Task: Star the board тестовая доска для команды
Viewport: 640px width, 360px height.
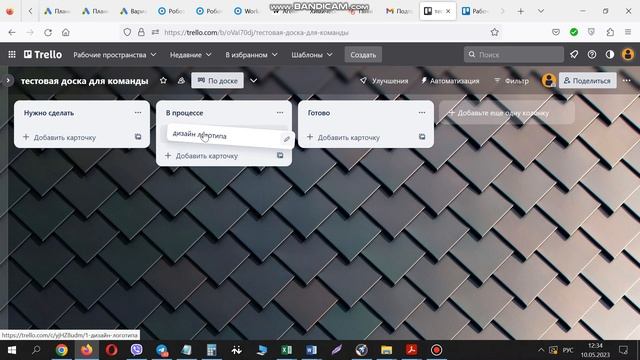Action: pyautogui.click(x=163, y=80)
